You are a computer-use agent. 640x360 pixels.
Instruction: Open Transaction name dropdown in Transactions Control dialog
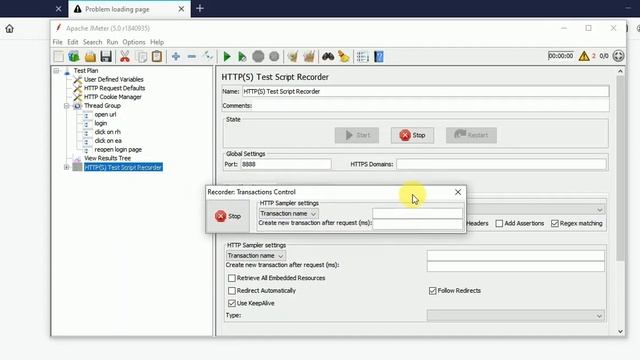pyautogui.click(x=289, y=213)
